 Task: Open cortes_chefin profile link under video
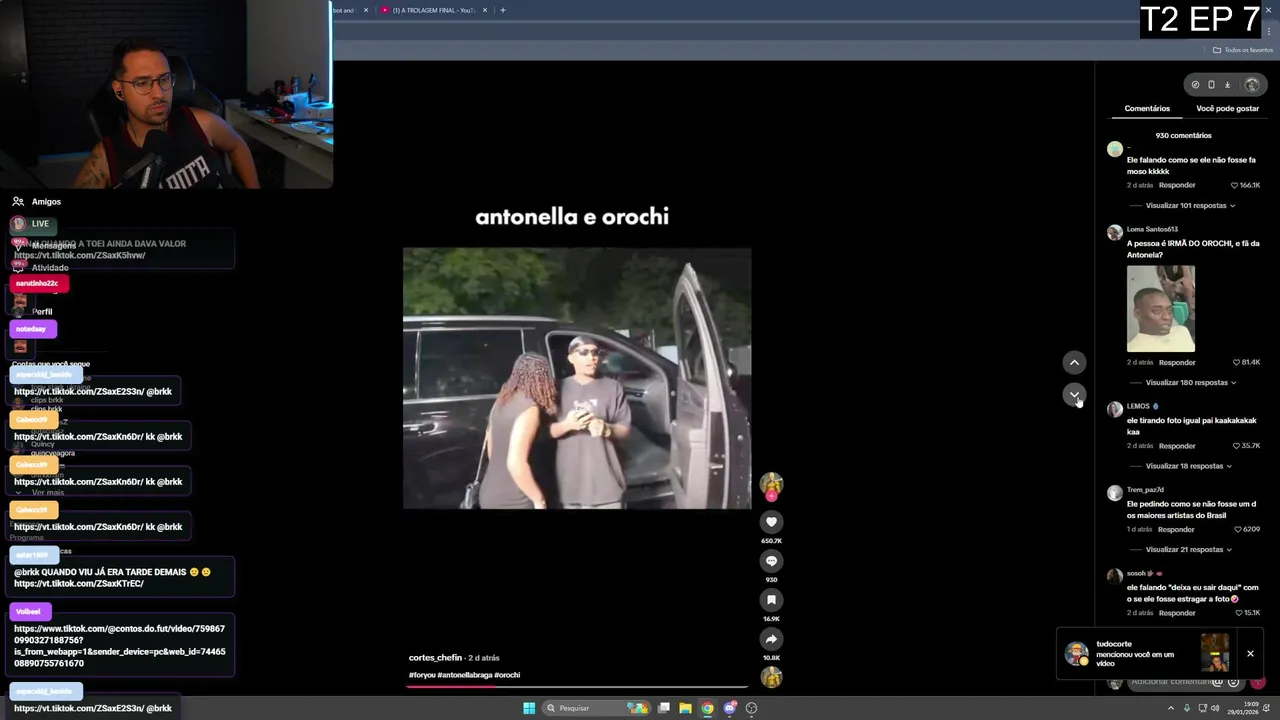tap(435, 658)
